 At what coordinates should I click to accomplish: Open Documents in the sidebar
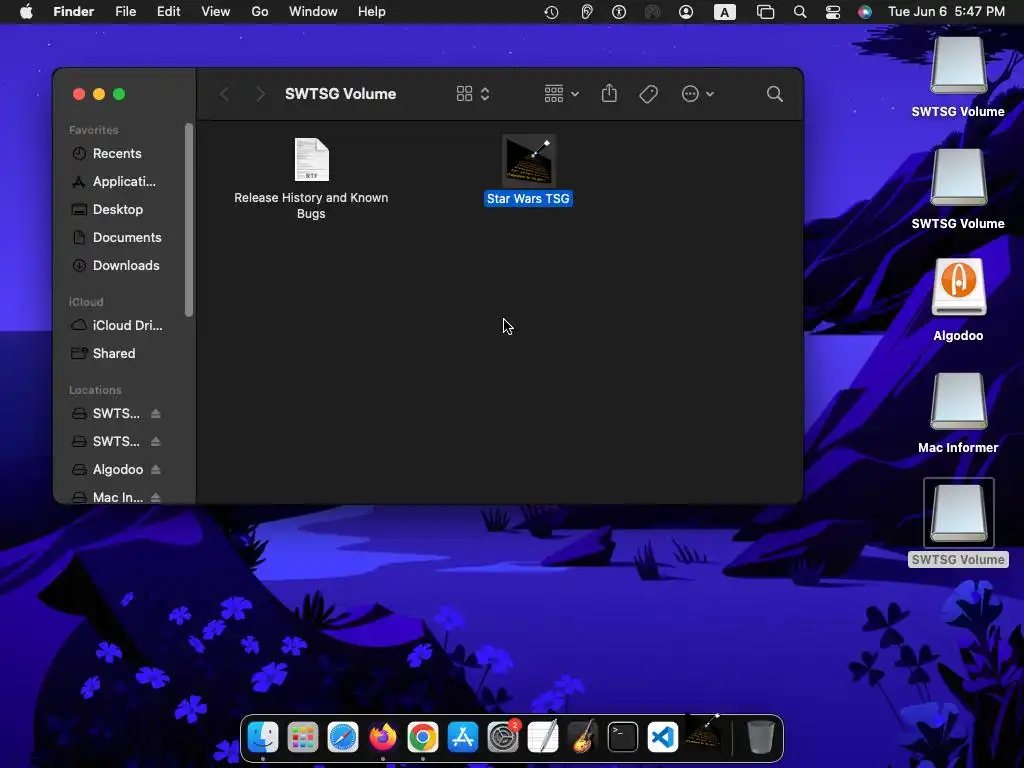coord(126,238)
